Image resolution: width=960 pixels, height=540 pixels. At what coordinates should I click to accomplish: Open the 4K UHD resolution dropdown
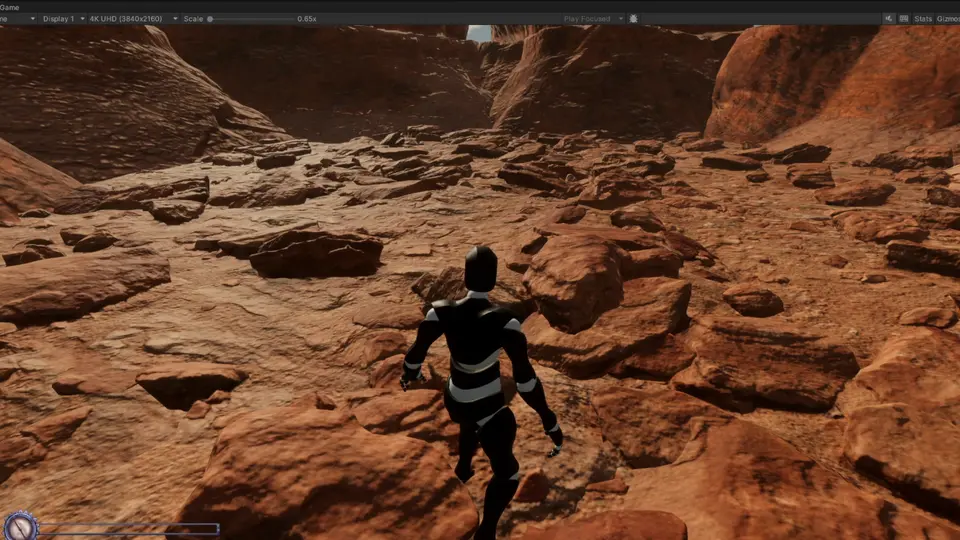[x=133, y=19]
